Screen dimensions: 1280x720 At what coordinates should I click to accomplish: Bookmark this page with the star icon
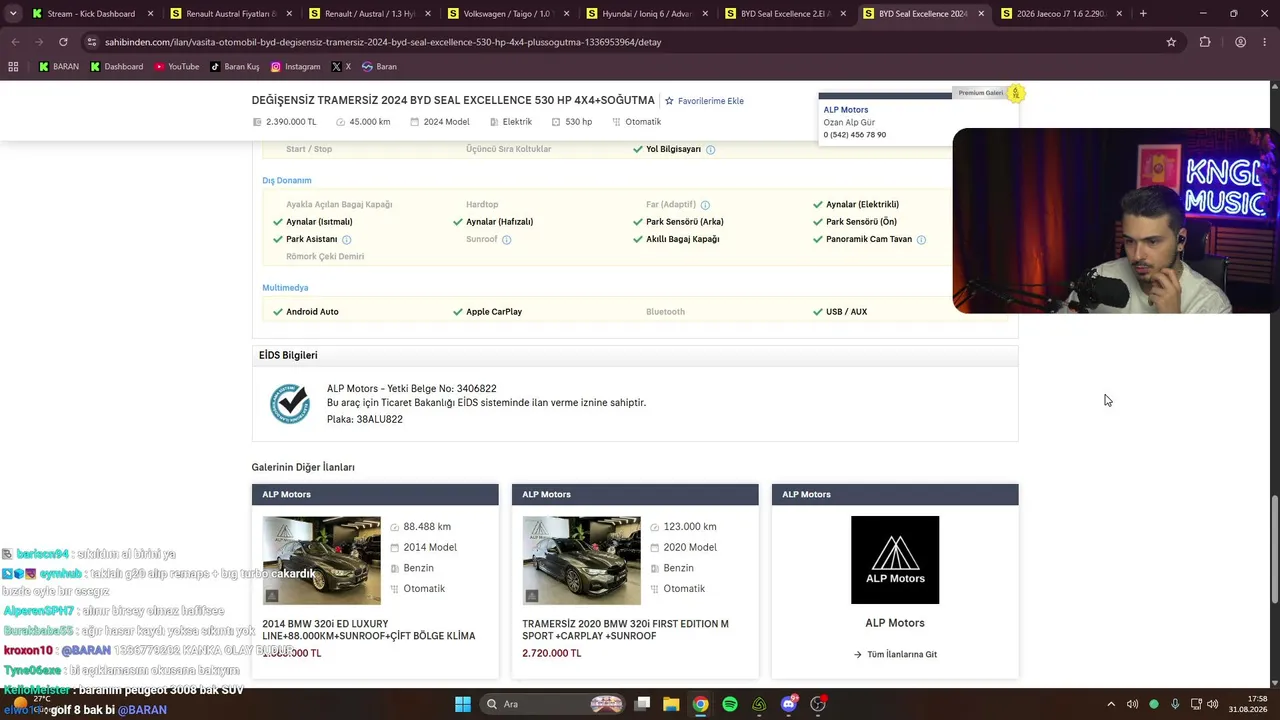(1171, 42)
